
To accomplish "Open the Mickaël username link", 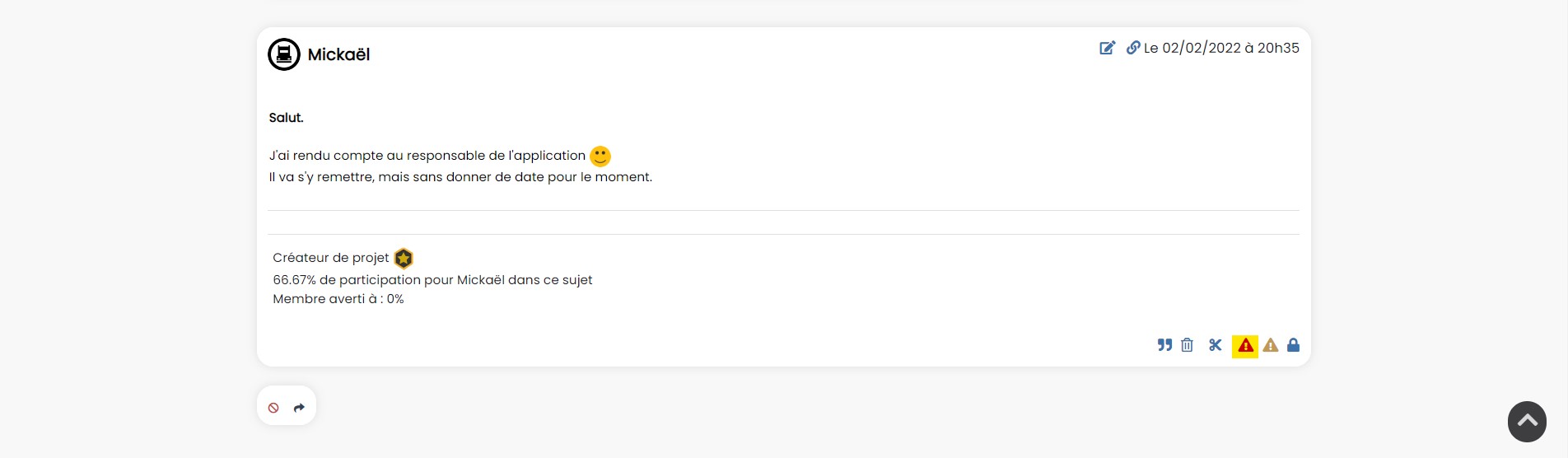I will tap(338, 54).
